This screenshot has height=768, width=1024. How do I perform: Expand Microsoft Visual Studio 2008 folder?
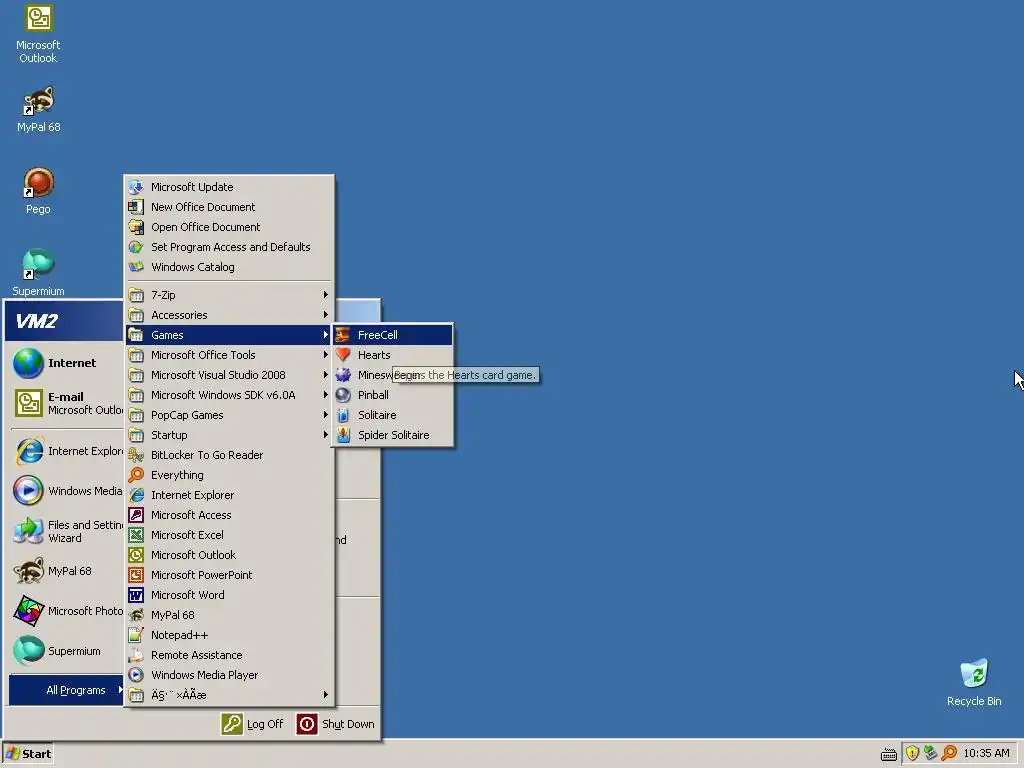(x=229, y=375)
